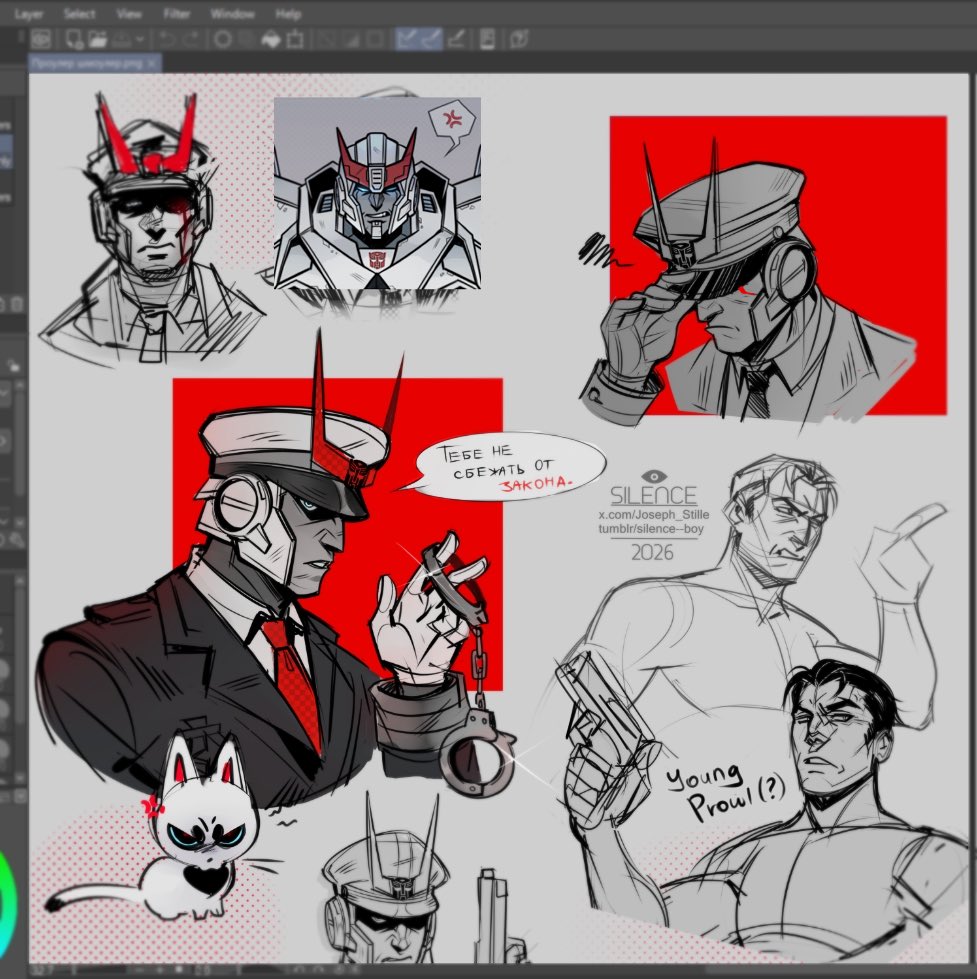Toggle Snap to Special Ruler
This screenshot has width=977, height=979.
coord(431,39)
